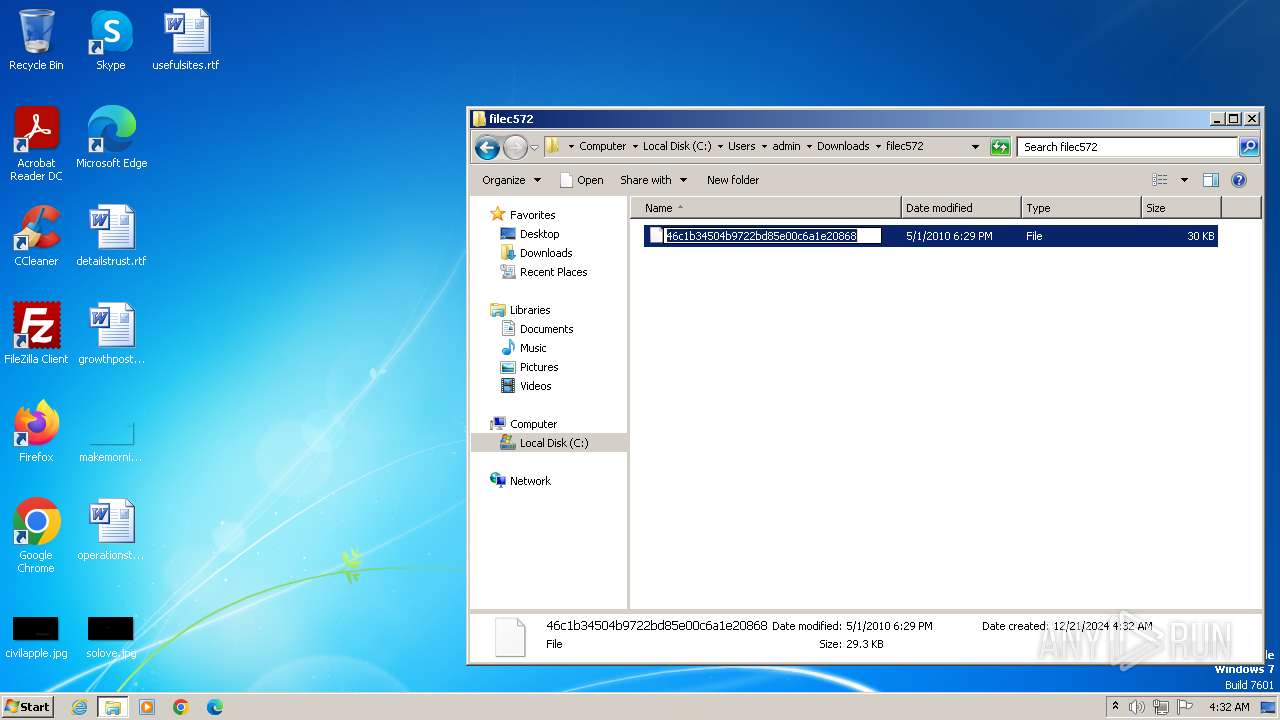Open the Start menu

click(x=27, y=706)
